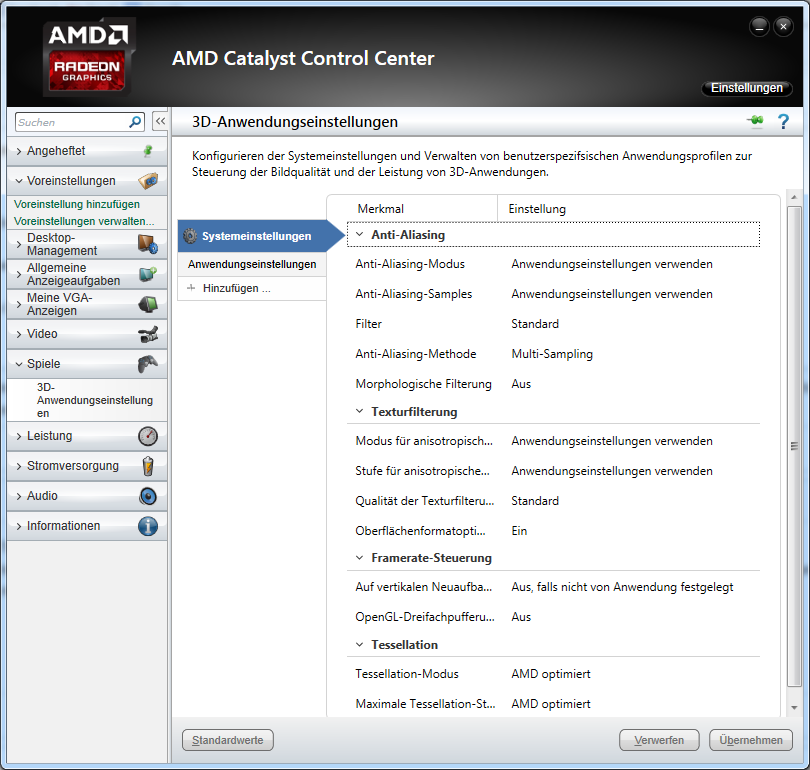
Task: Pin this page using the green pushpin icon
Action: [755, 121]
